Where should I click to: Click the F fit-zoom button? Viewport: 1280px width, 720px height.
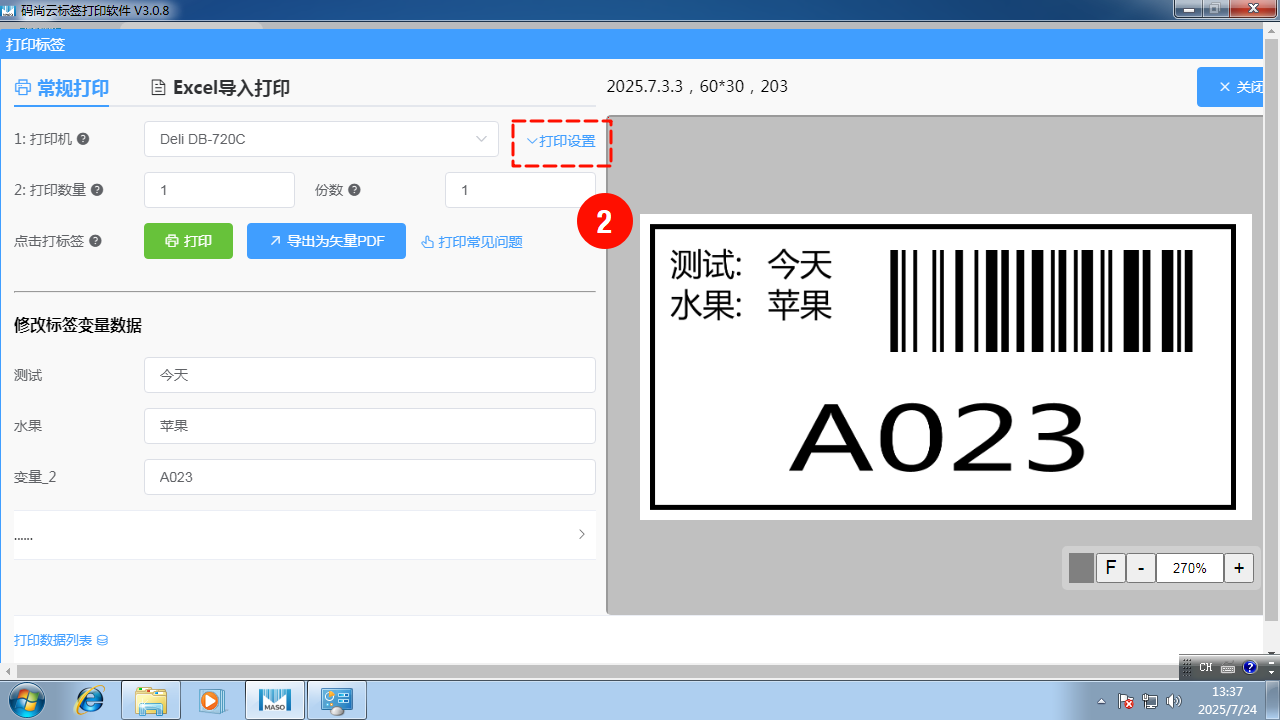pyautogui.click(x=1110, y=568)
